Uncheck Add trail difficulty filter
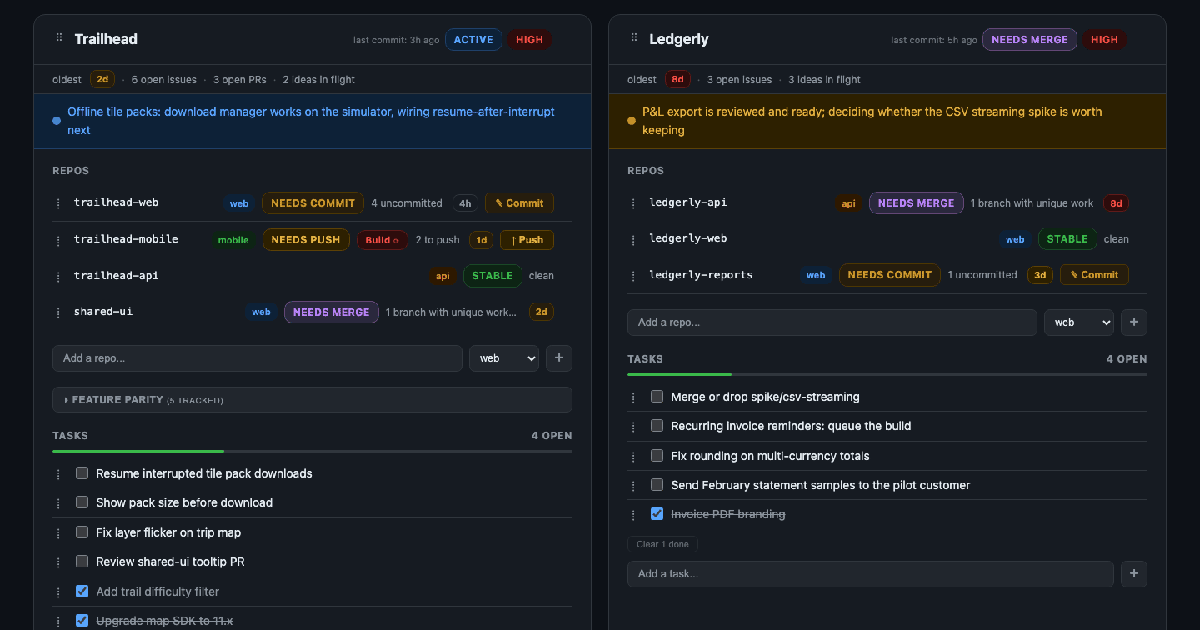Screen dimensions: 1200x630 pyautogui.click(x=82, y=591)
